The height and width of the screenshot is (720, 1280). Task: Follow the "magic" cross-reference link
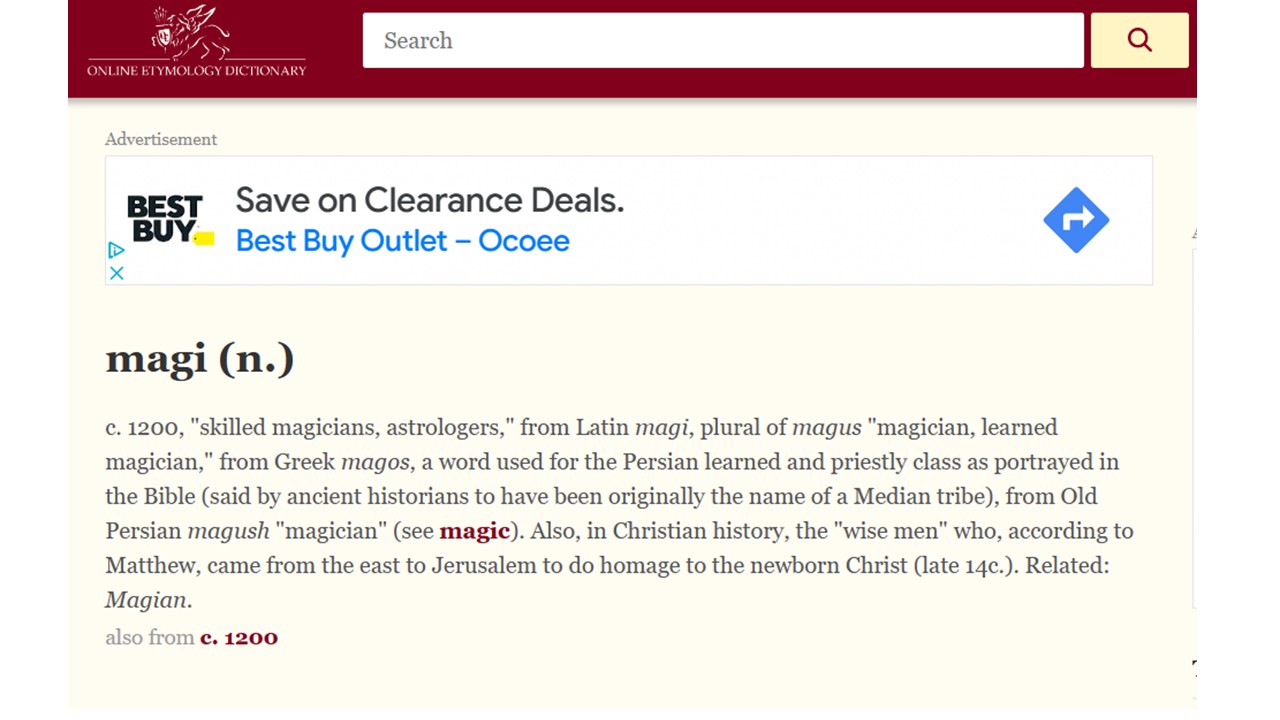pos(474,531)
